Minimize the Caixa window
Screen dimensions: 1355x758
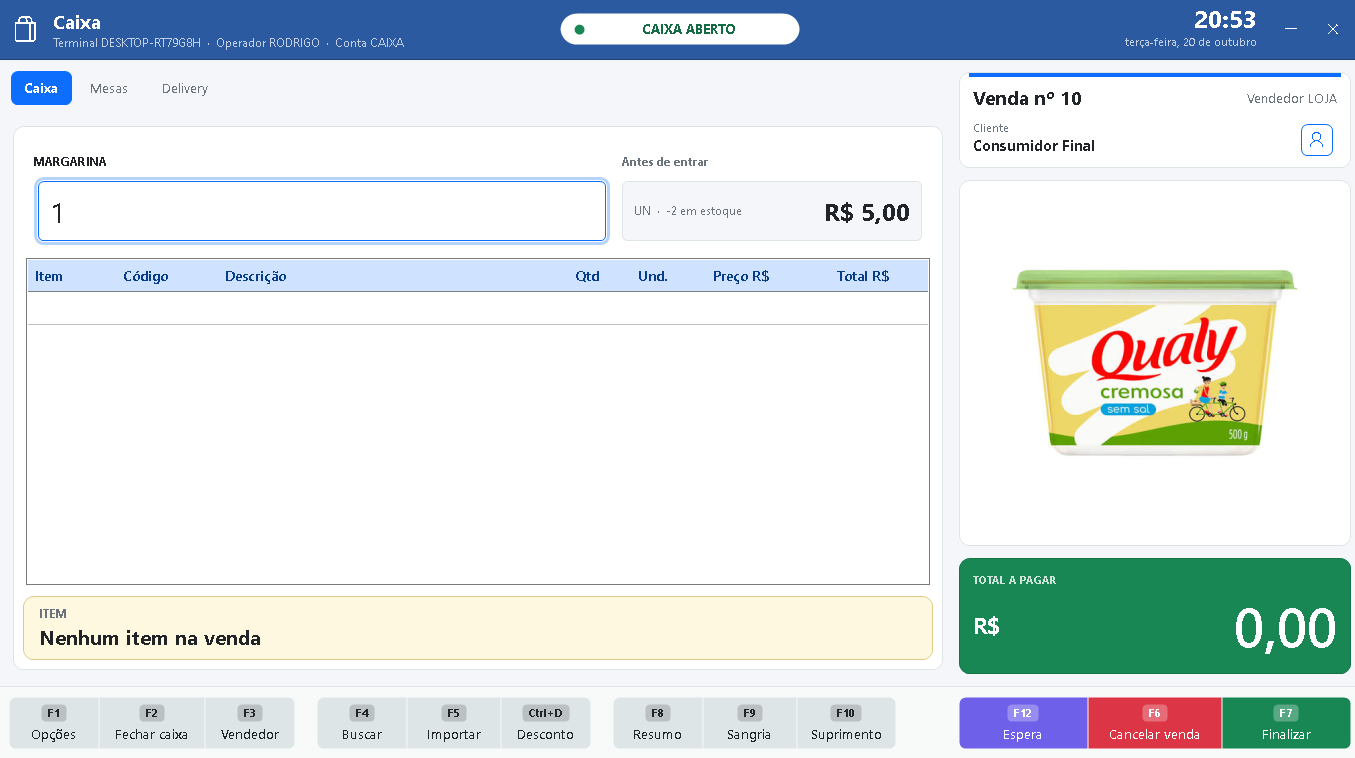1292,29
